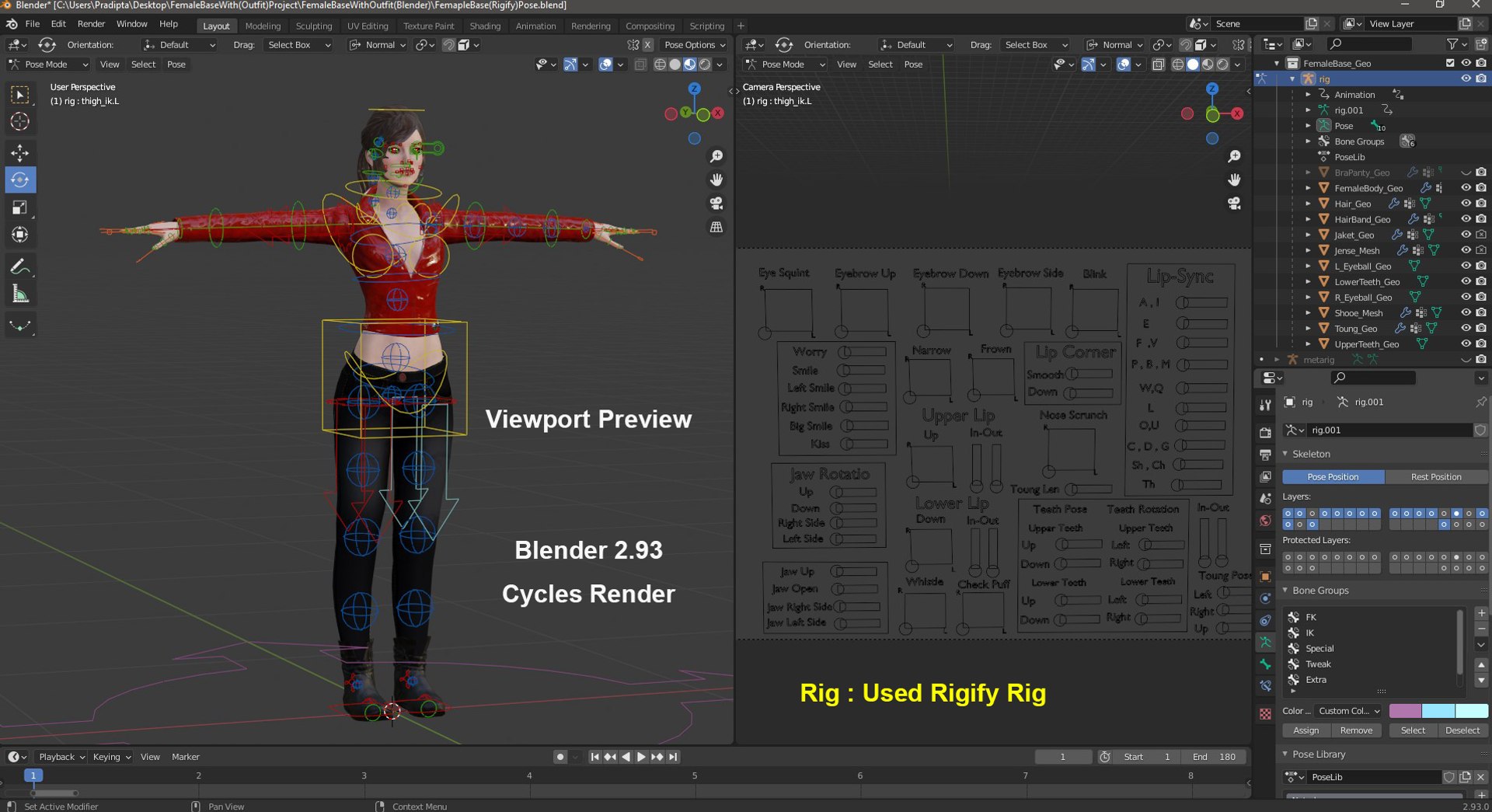
Task: Select Rest Position toggle button
Action: [1436, 477]
